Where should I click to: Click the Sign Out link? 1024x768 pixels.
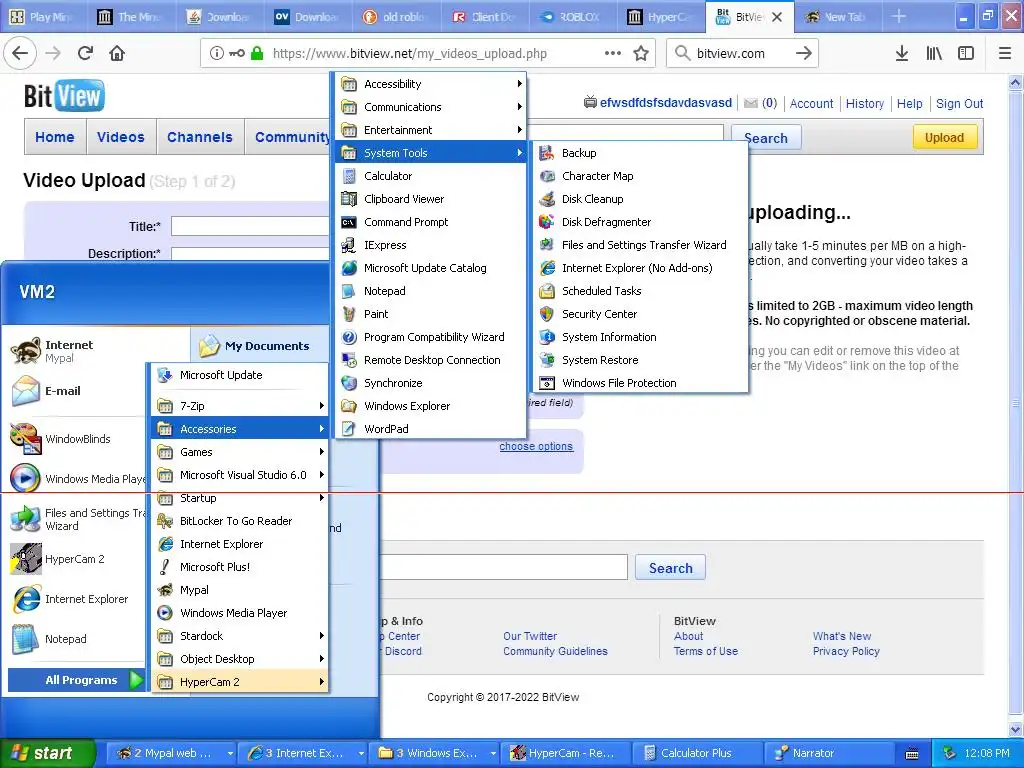[959, 103]
